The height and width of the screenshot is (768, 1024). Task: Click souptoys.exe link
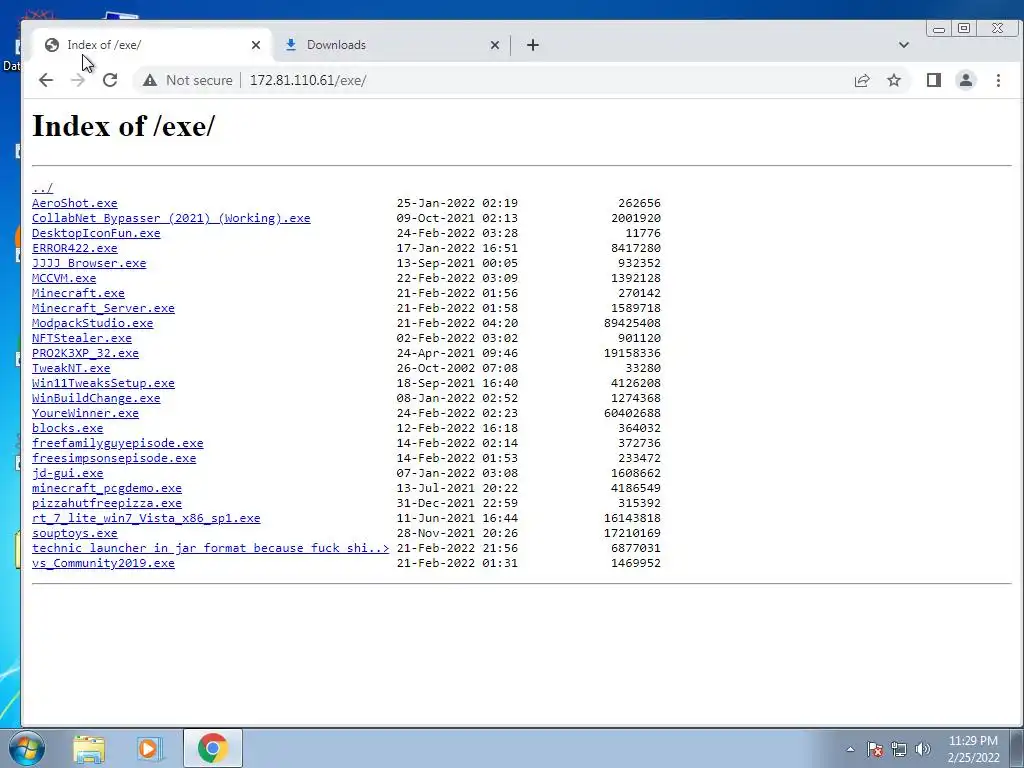point(74,534)
